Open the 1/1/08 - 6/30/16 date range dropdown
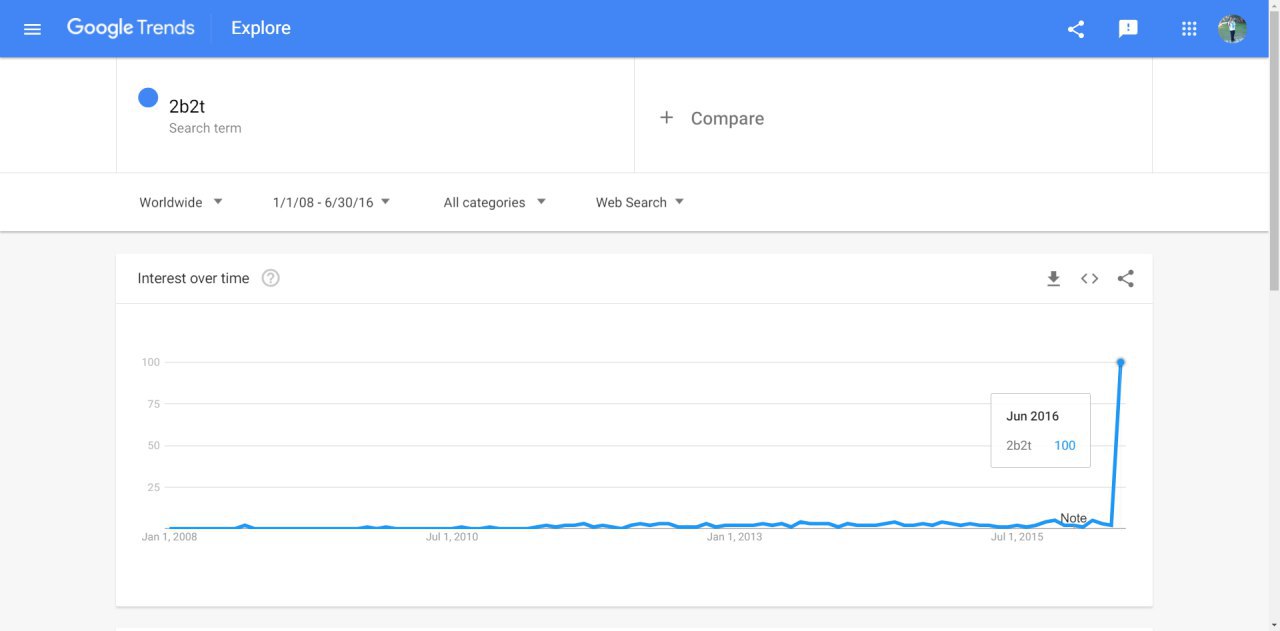 tap(331, 202)
